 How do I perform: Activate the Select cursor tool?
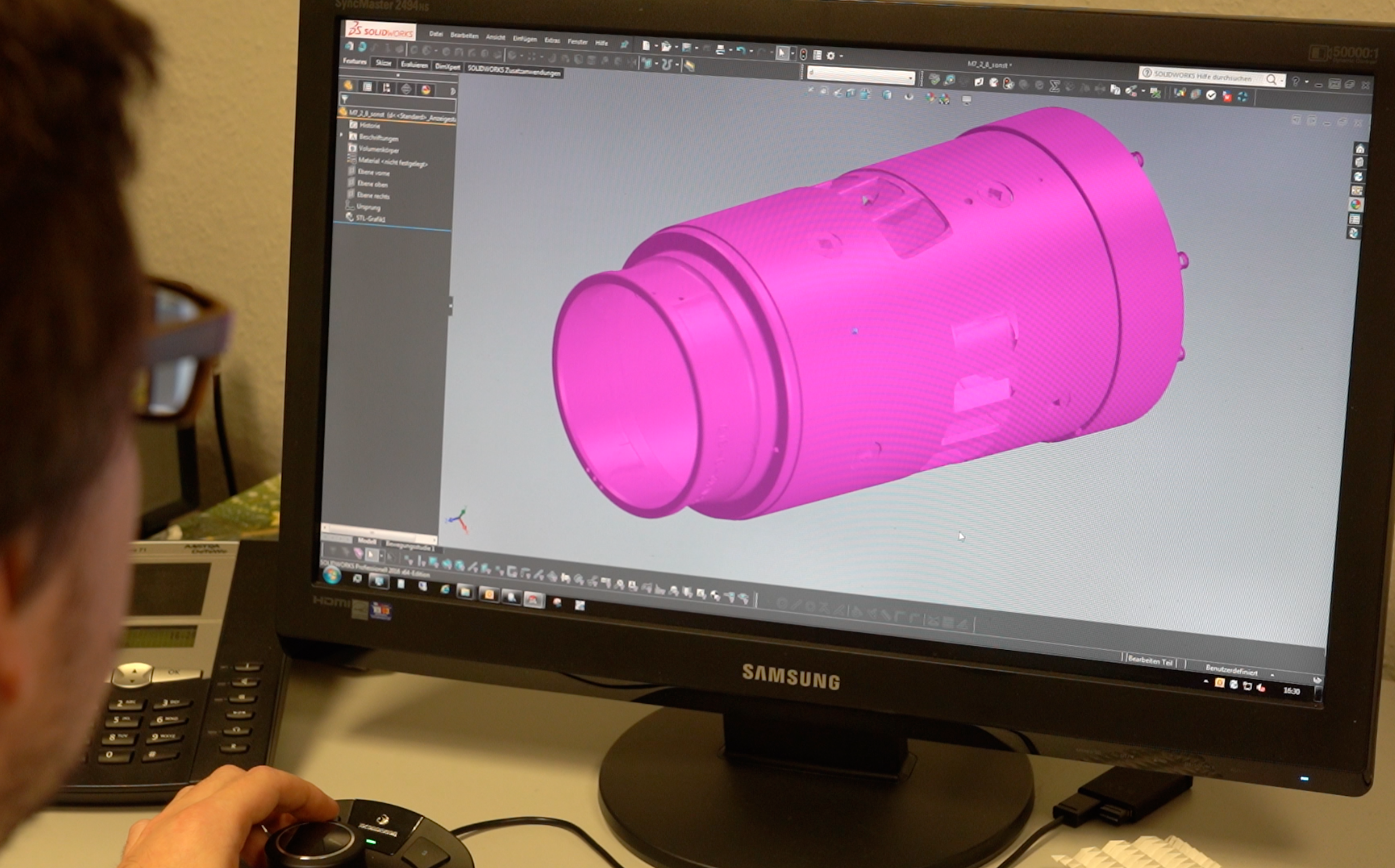[782, 53]
